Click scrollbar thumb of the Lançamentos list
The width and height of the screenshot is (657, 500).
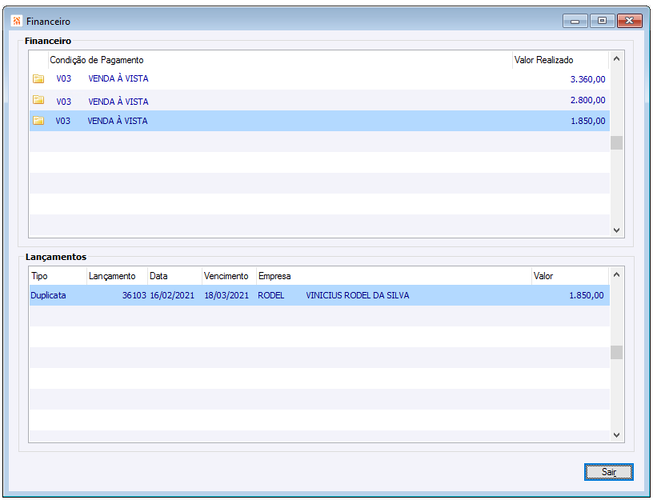[616, 352]
